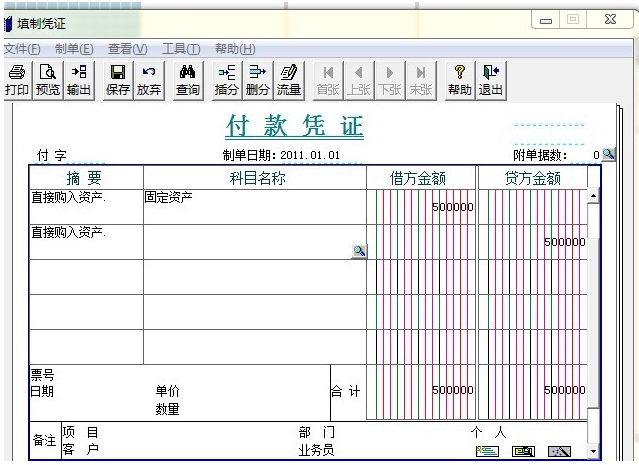Open the 帮助(H) menu
The height and width of the screenshot is (465, 639).
(235, 49)
